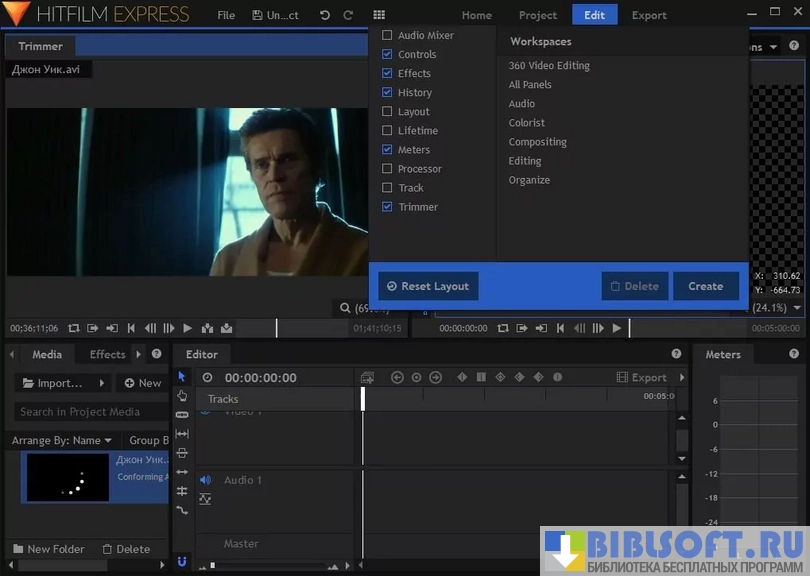Switch to the Project tab
This screenshot has height=576, width=810.
(538, 15)
